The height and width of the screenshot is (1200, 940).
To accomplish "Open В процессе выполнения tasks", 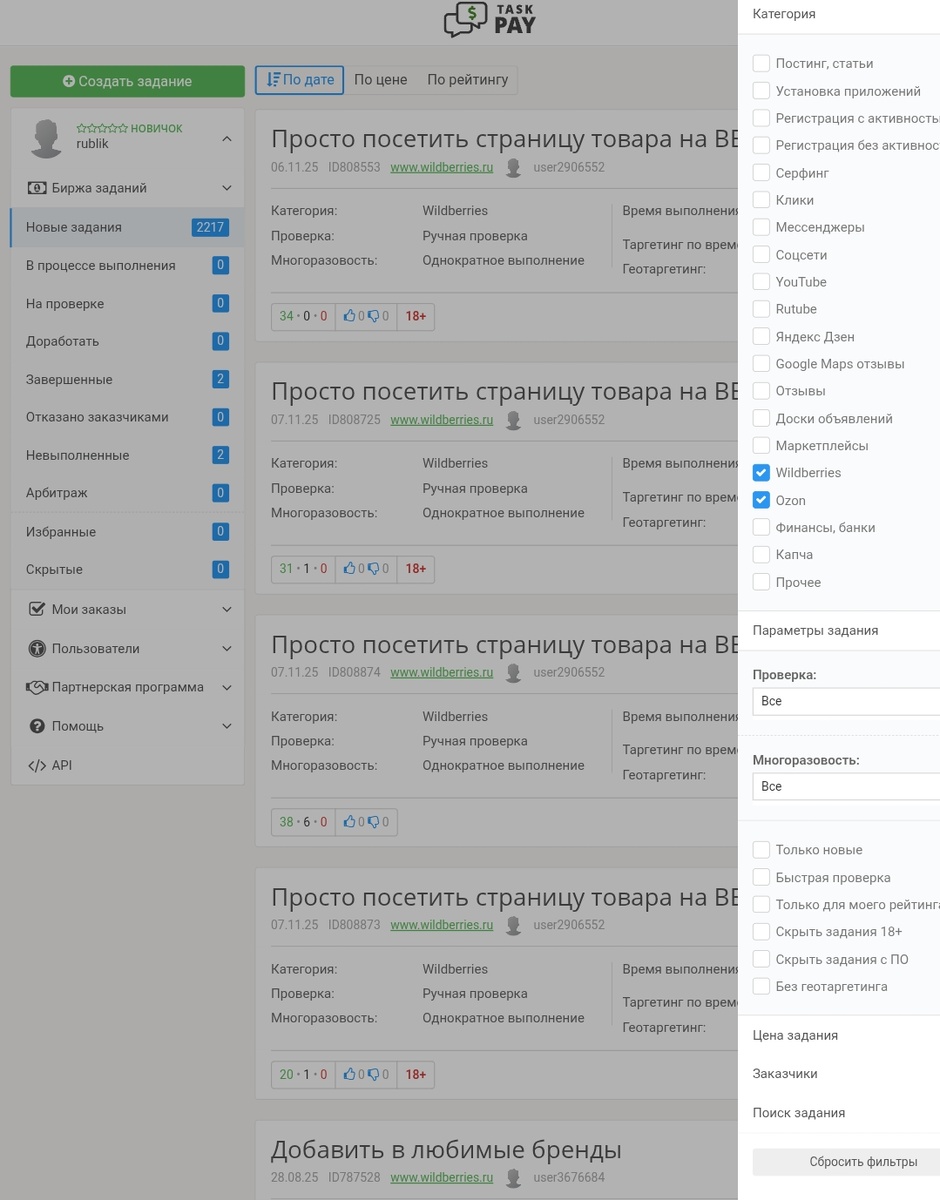I will [127, 265].
